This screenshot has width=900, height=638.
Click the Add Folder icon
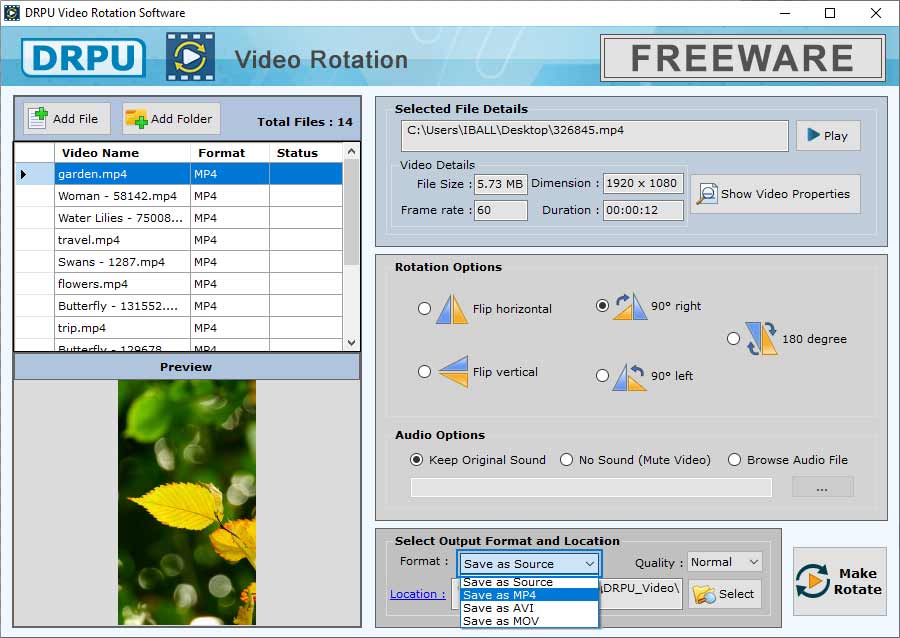coord(137,118)
